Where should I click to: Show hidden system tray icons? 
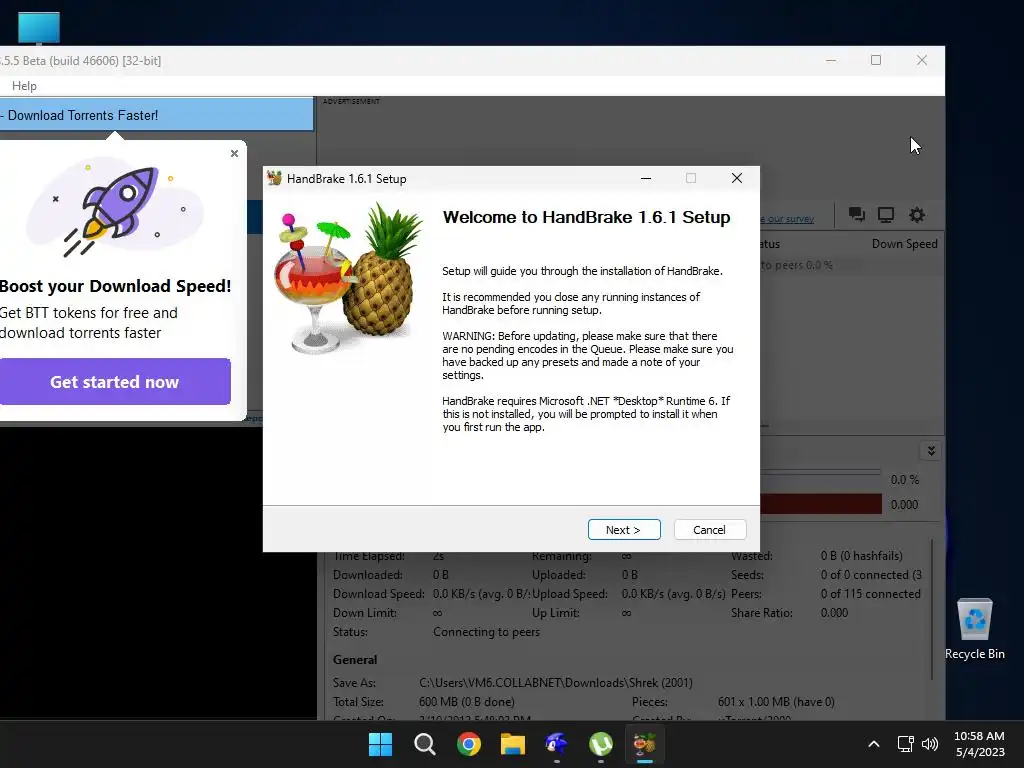[x=874, y=744]
